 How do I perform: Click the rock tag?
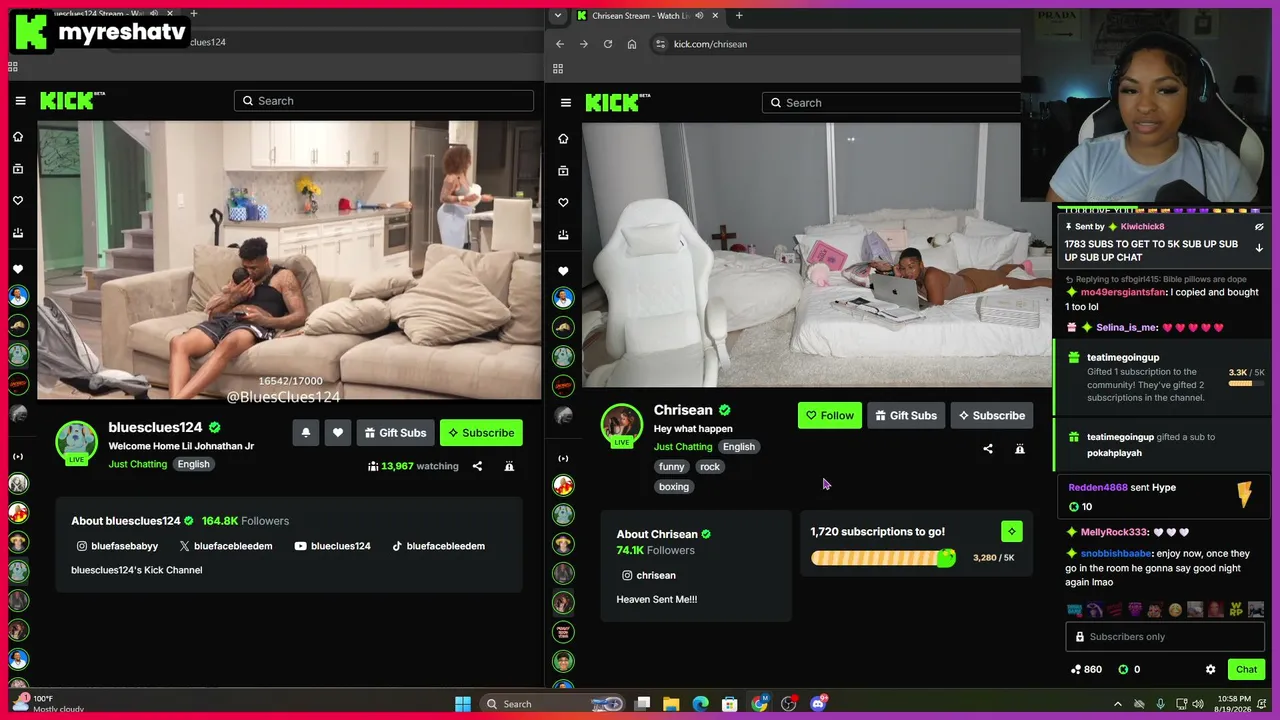[710, 467]
